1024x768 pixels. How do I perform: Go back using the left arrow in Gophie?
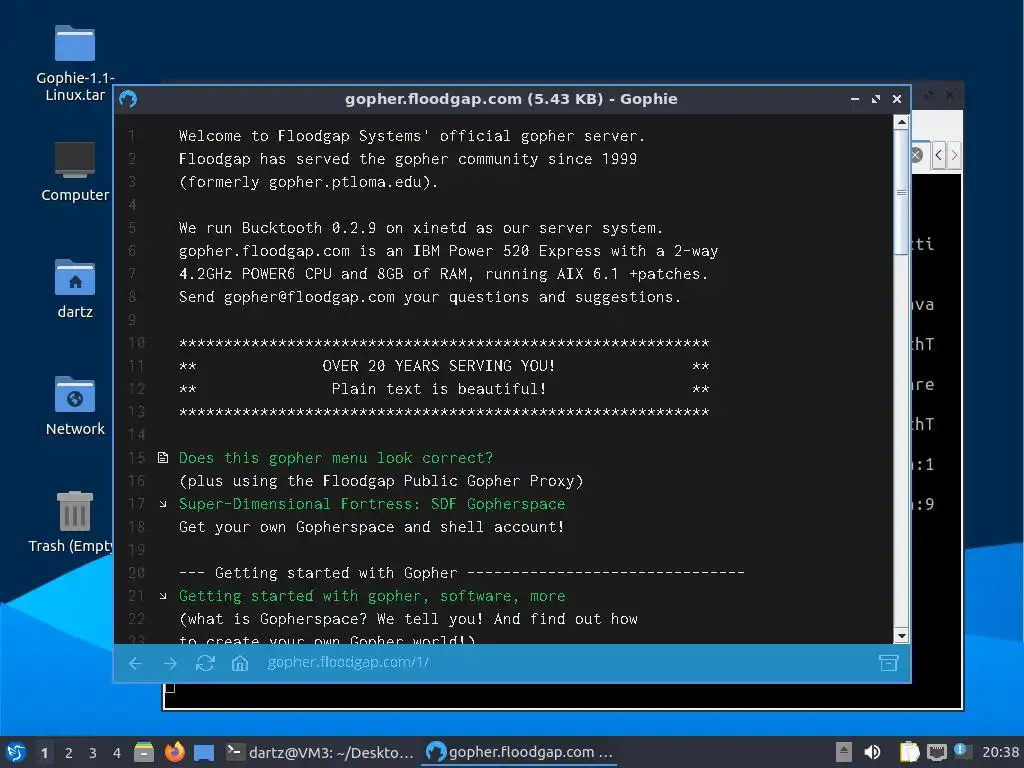click(135, 664)
